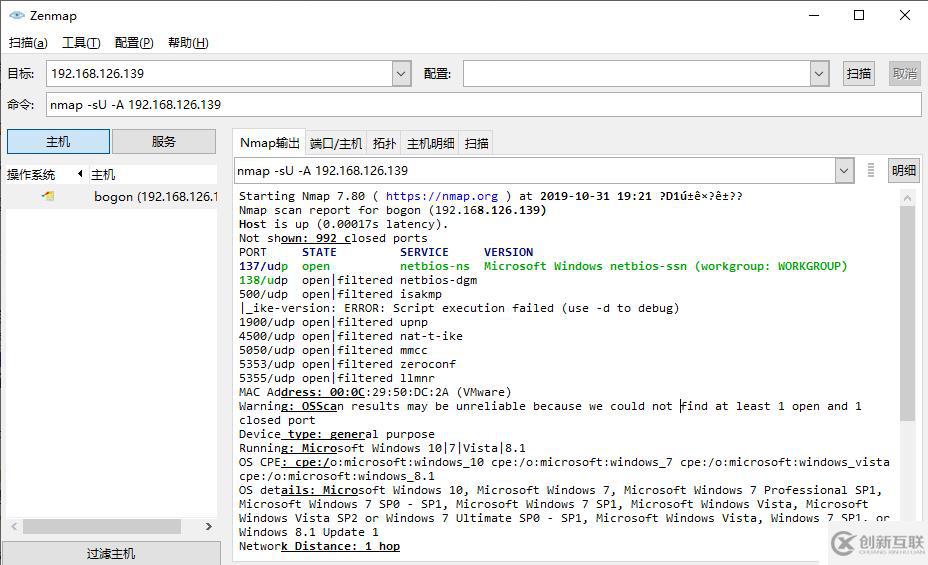Image resolution: width=928 pixels, height=565 pixels.
Task: Expand the 目标 target dropdown arrow
Action: [x=401, y=74]
